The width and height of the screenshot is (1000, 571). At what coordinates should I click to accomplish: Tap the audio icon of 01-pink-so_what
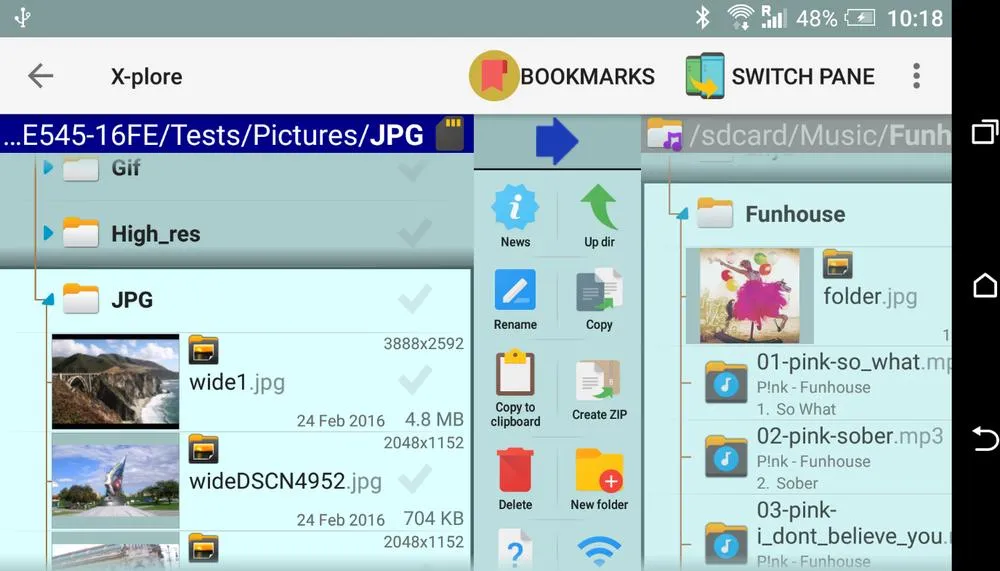[726, 383]
